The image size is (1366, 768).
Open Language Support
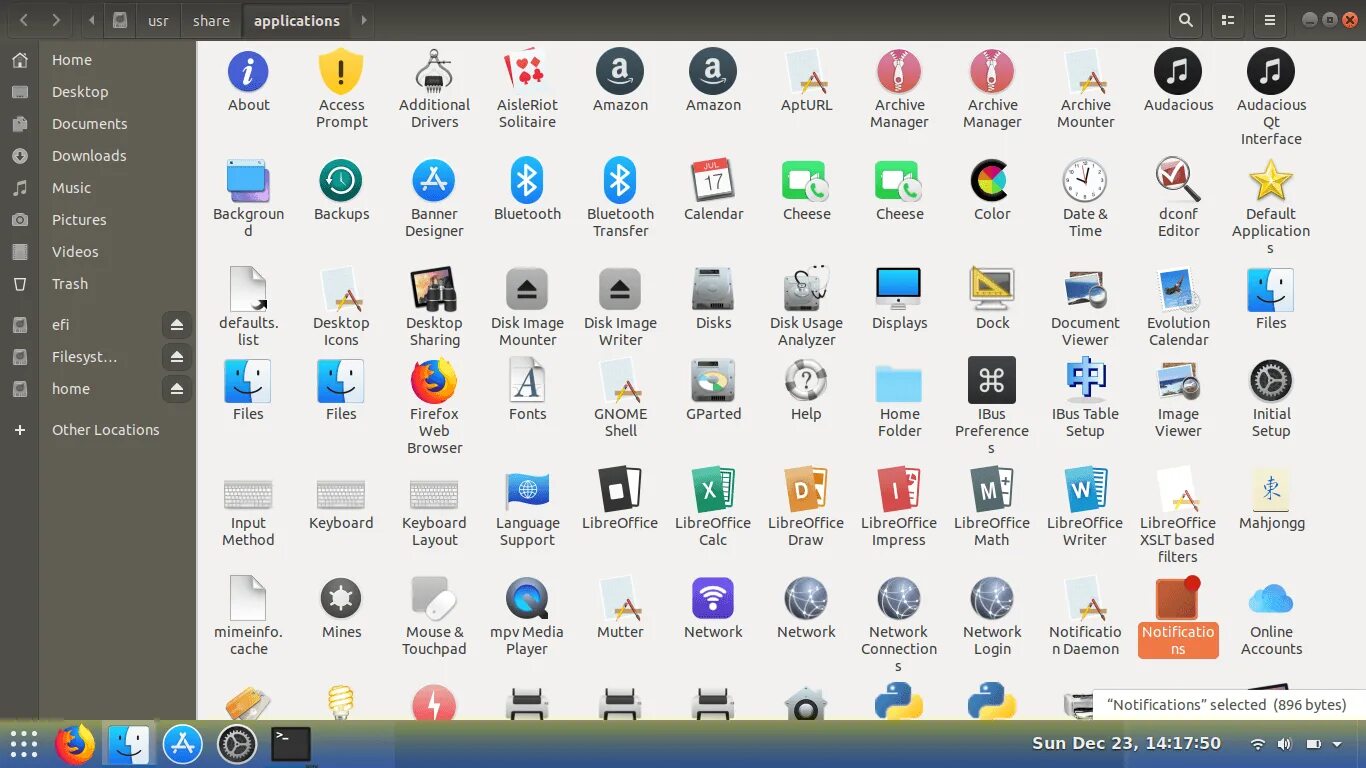point(527,490)
